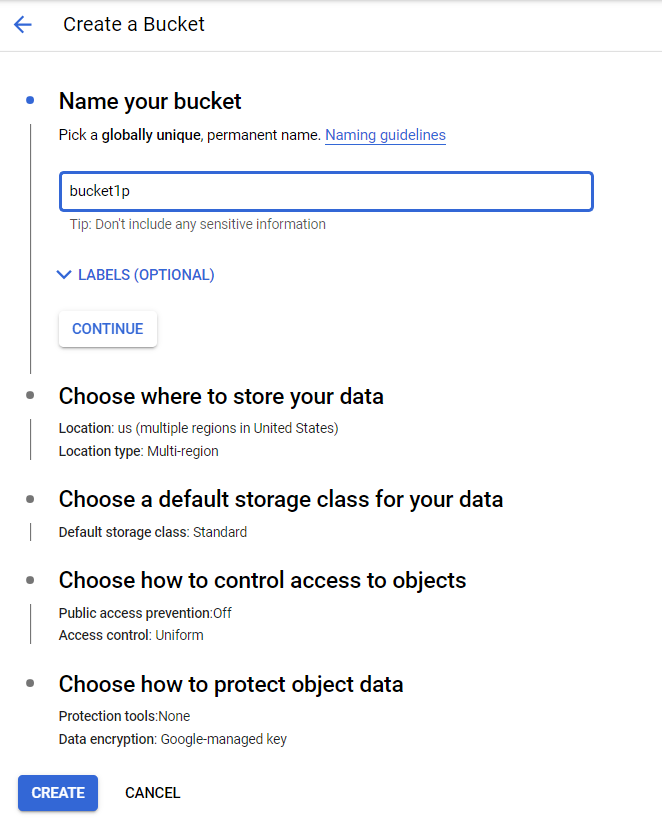Click the blue bullet beside Name your bucket

point(30,100)
